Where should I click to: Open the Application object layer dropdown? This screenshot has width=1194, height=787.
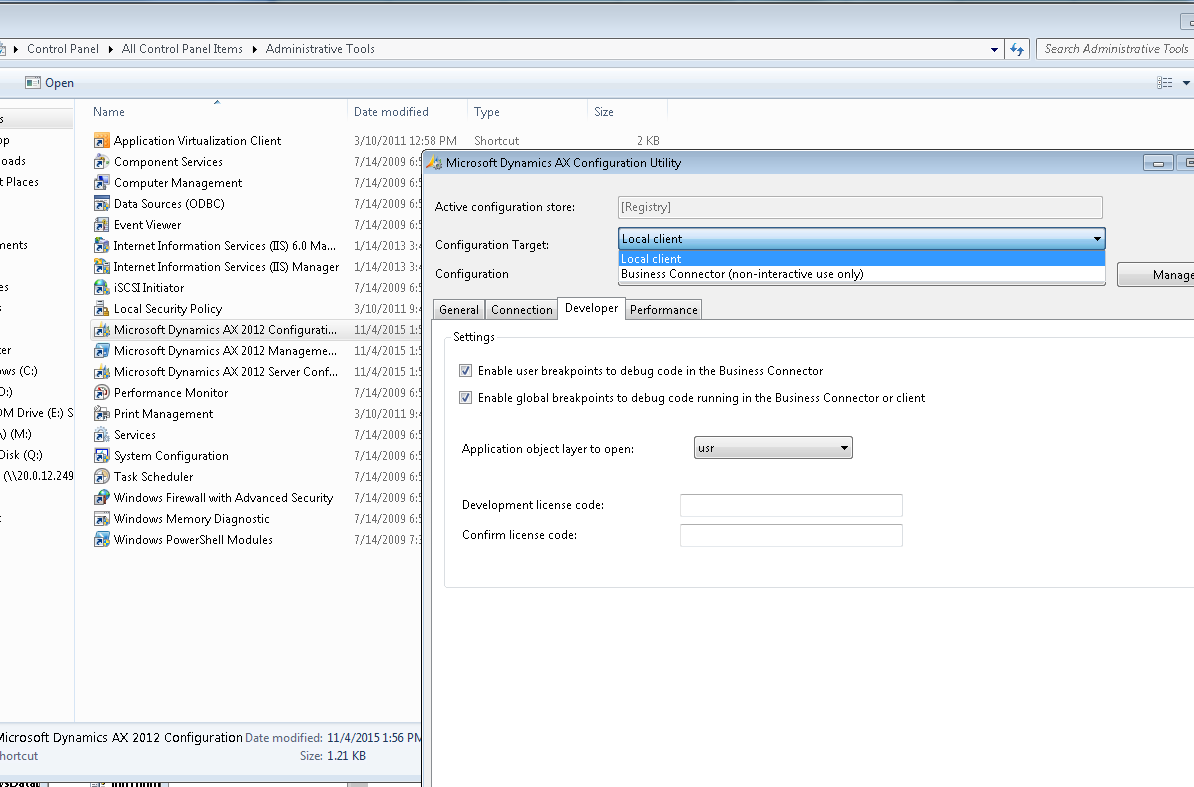(773, 448)
